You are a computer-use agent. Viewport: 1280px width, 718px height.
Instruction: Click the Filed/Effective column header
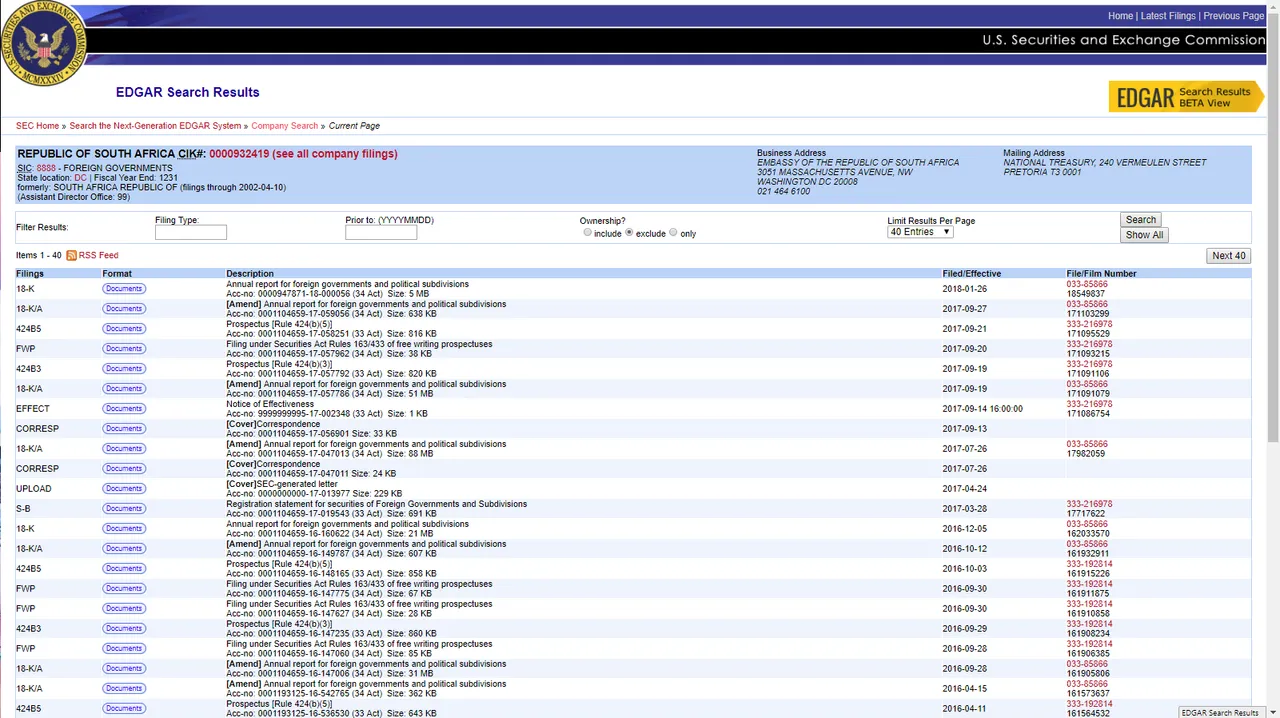971,274
